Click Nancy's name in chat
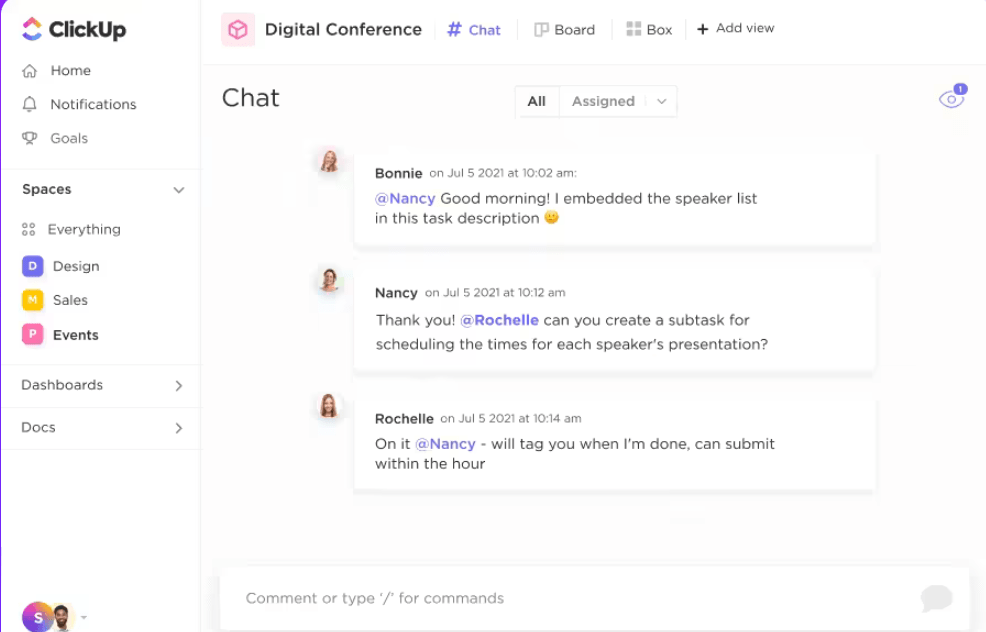 tap(396, 292)
